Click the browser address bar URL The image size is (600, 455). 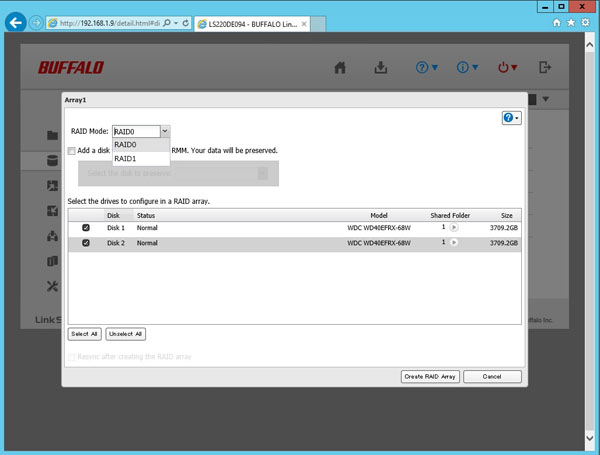pos(110,23)
